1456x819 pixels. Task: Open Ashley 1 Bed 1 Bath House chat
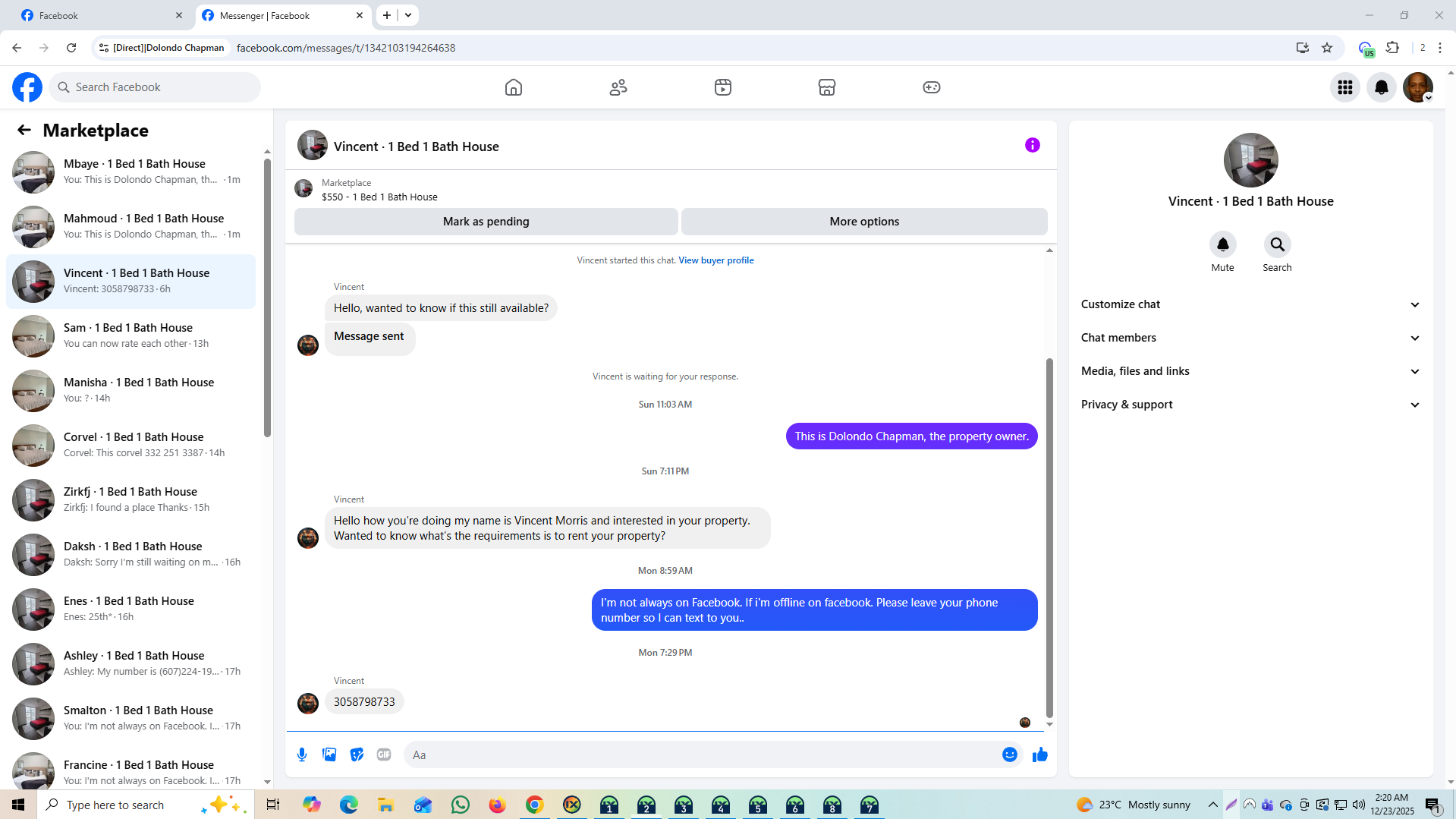(x=131, y=664)
